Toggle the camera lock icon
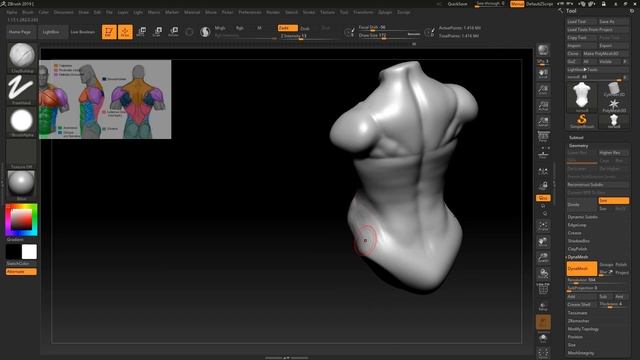 (543, 186)
